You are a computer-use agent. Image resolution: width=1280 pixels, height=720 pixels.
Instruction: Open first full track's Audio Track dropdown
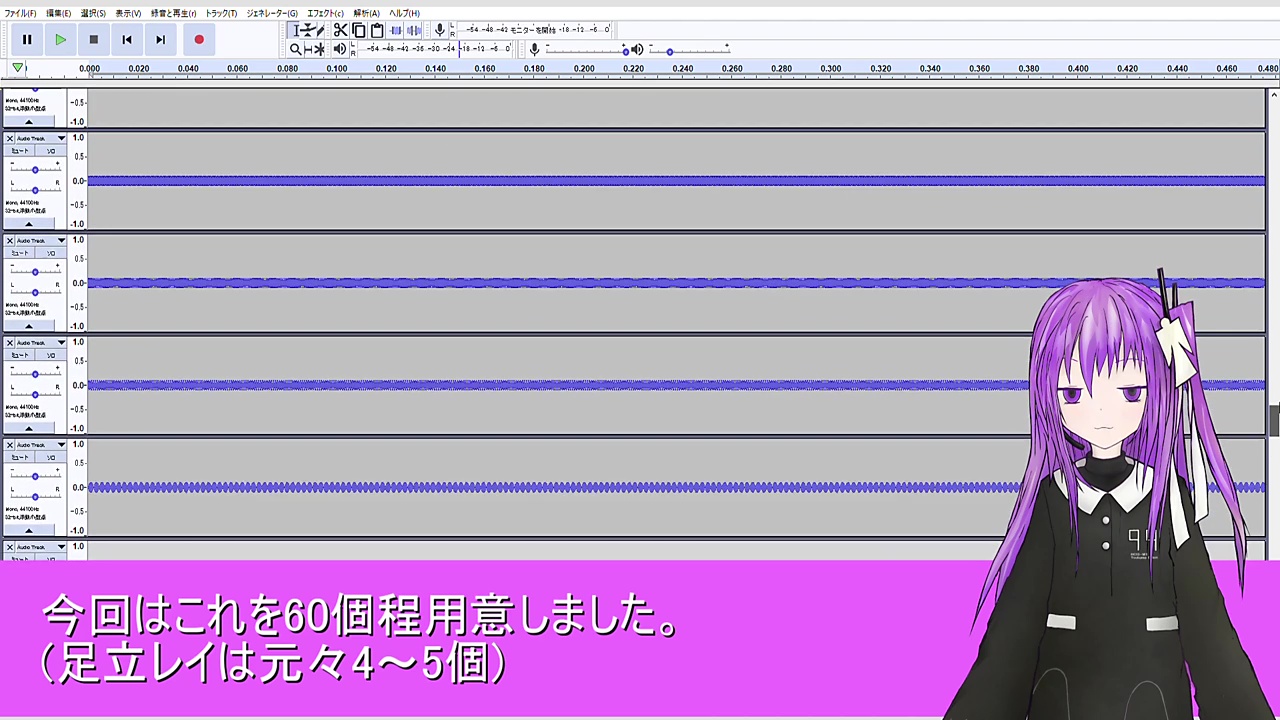(x=60, y=138)
